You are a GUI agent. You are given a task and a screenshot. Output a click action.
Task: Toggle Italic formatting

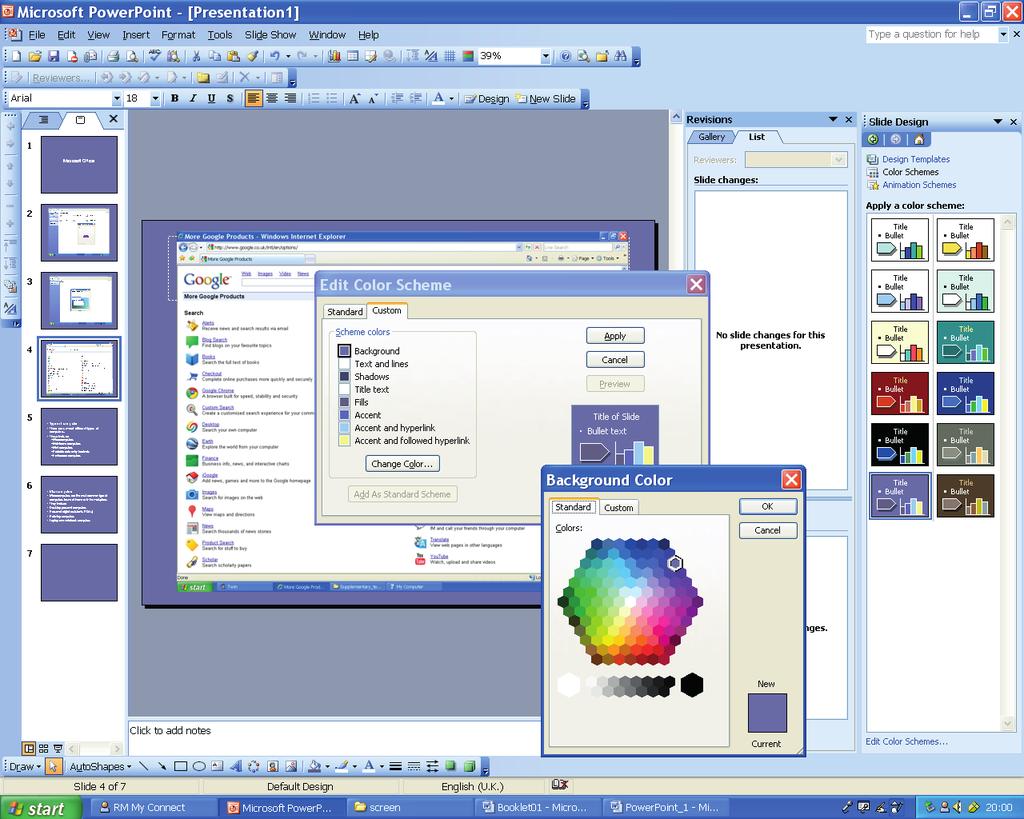coord(193,99)
